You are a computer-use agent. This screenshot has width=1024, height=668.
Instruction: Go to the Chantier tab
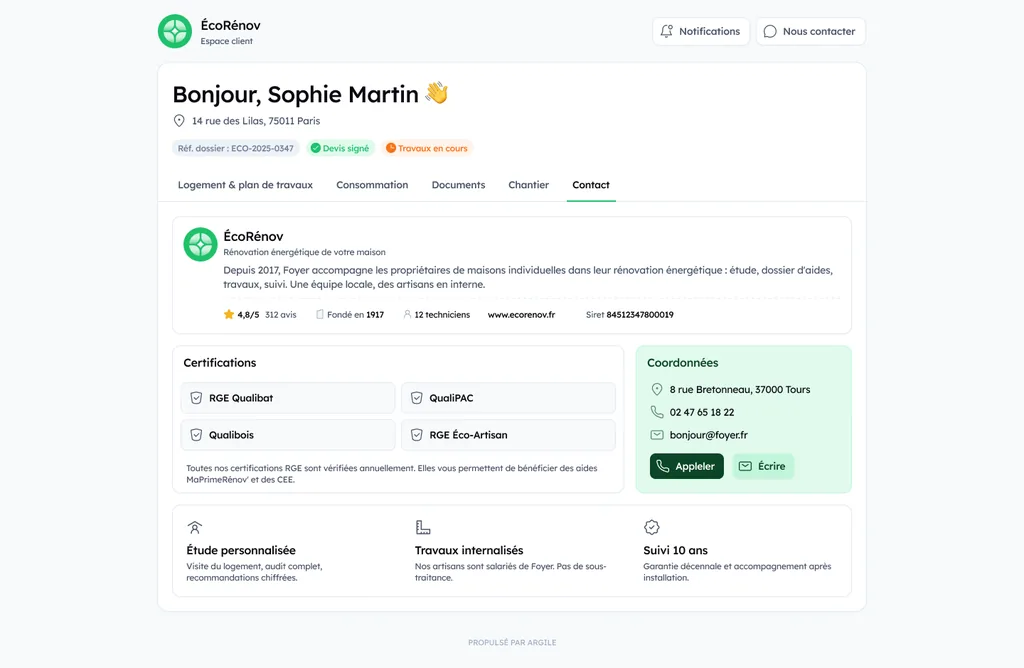point(528,185)
